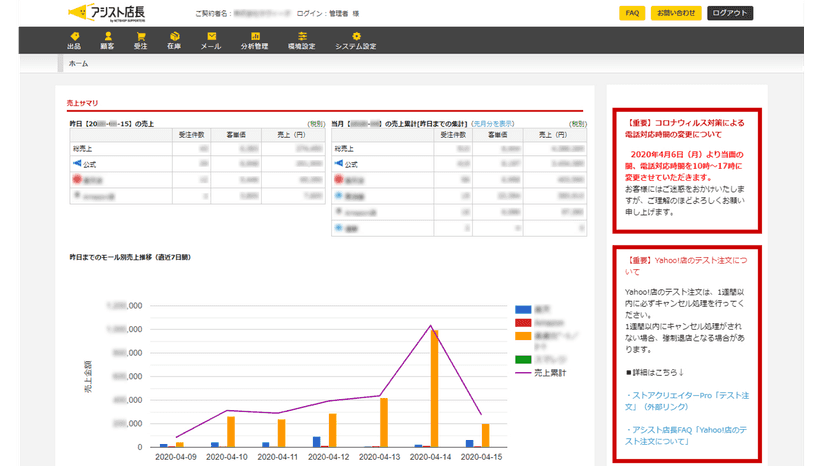The height and width of the screenshot is (466, 828).
Task: Click the blue legend swatch in chart
Action: 523,310
